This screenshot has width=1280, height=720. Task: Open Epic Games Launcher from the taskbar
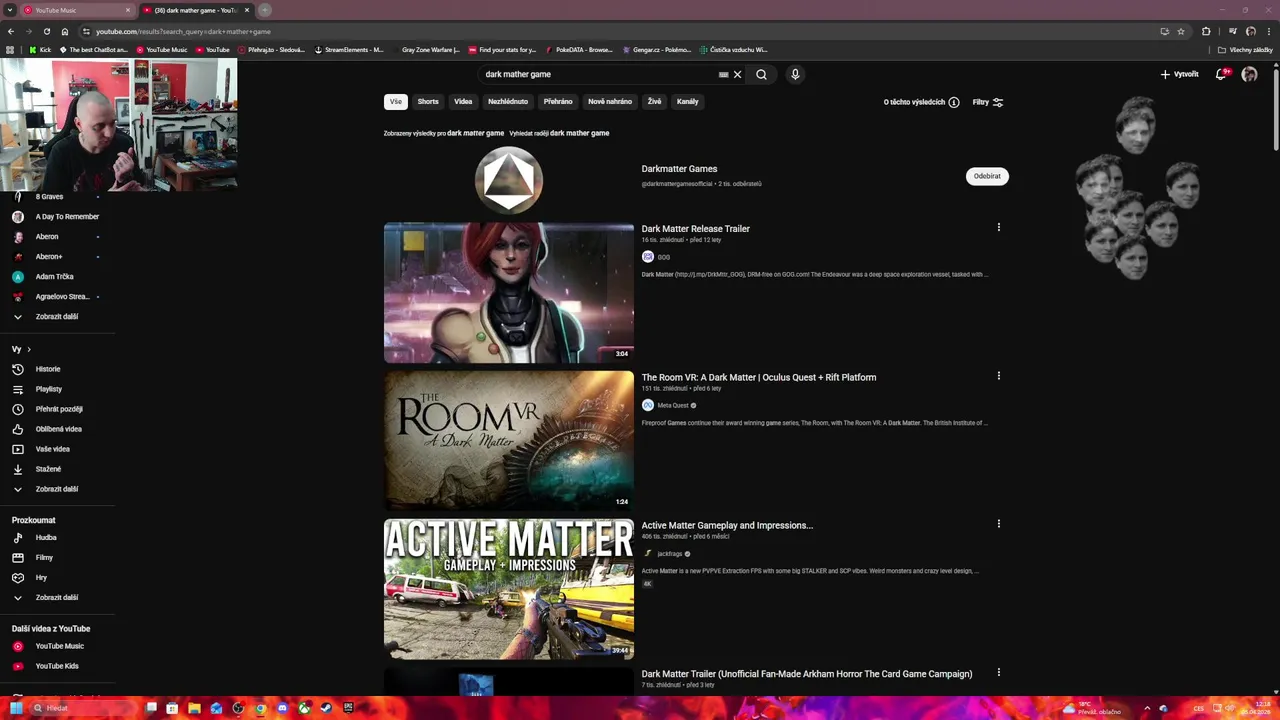(348, 708)
